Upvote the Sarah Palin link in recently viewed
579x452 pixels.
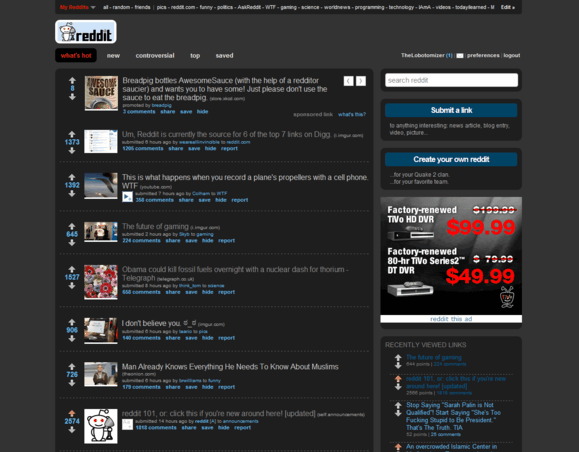coord(398,405)
